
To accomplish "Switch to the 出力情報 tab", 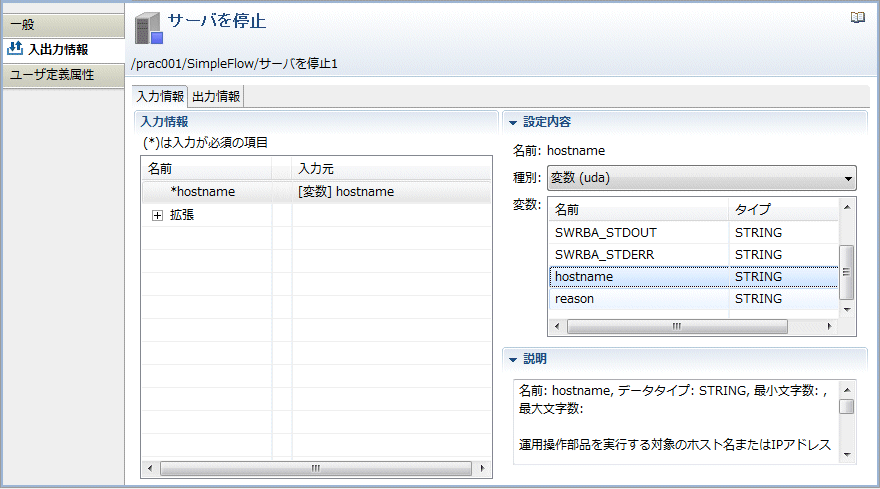I will click(x=216, y=97).
